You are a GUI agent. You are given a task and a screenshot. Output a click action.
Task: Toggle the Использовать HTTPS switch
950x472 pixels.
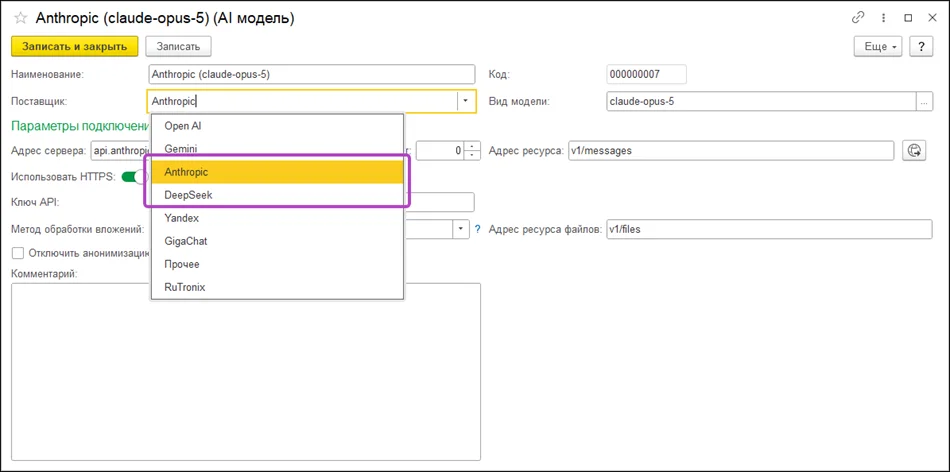pyautogui.click(x=135, y=177)
